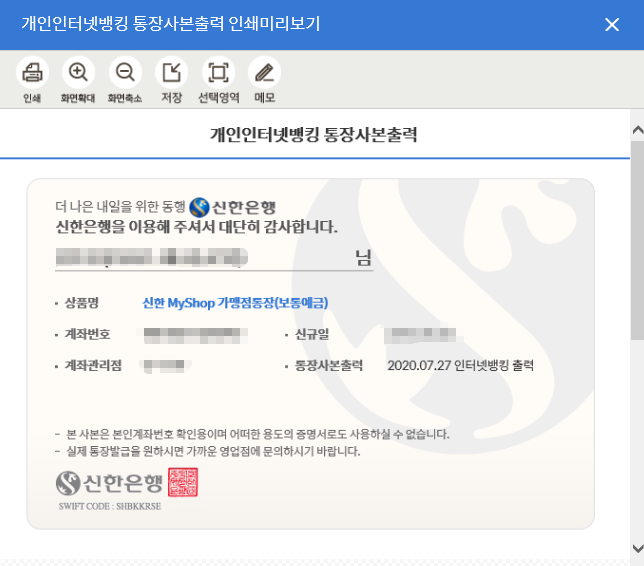644x566 pixels.
Task: Click the 계좌번호 label
Action: [x=87, y=334]
